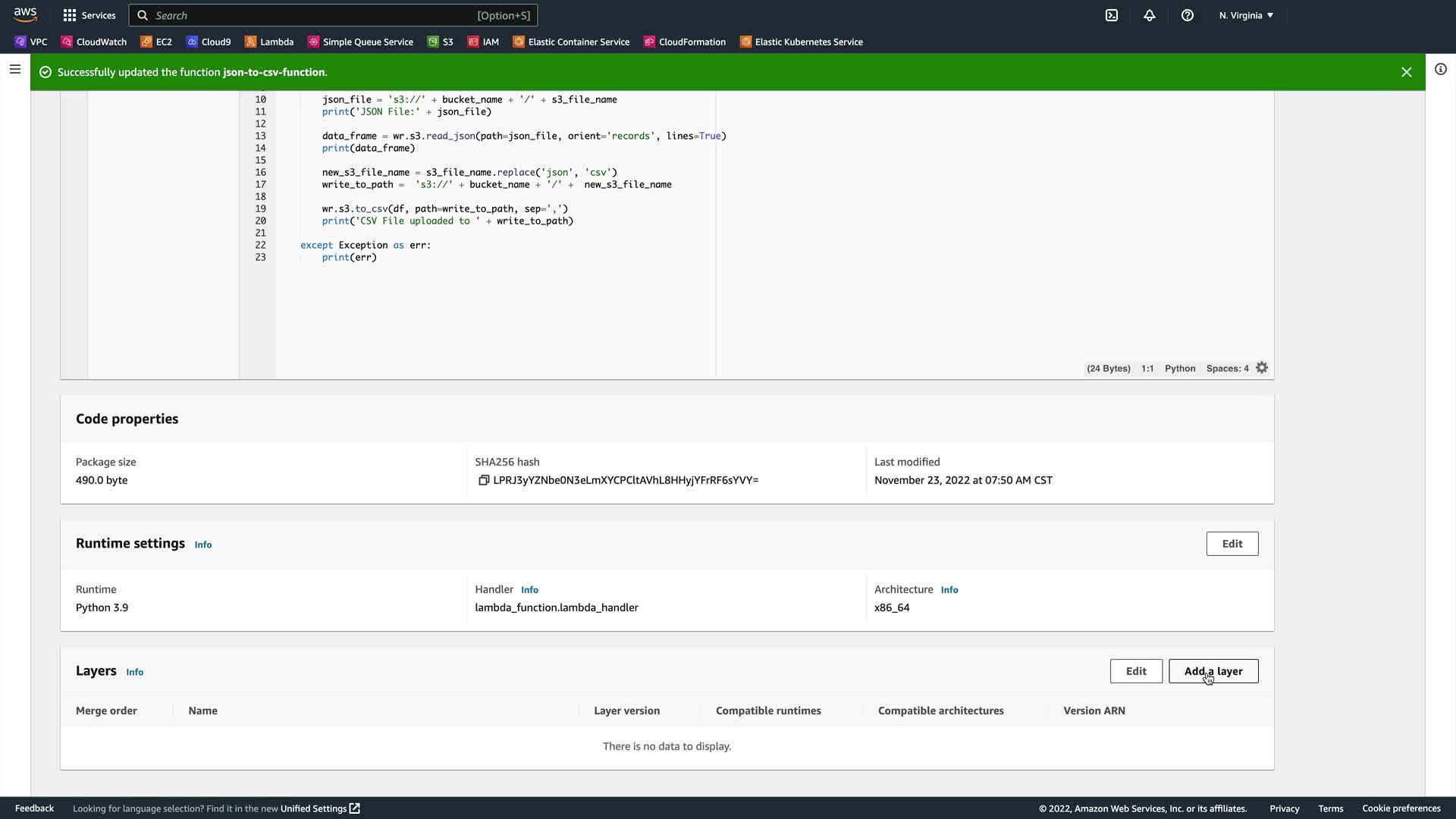Screen dimensions: 1456x819
Task: Open Lambda from favorites bar
Action: 269,42
